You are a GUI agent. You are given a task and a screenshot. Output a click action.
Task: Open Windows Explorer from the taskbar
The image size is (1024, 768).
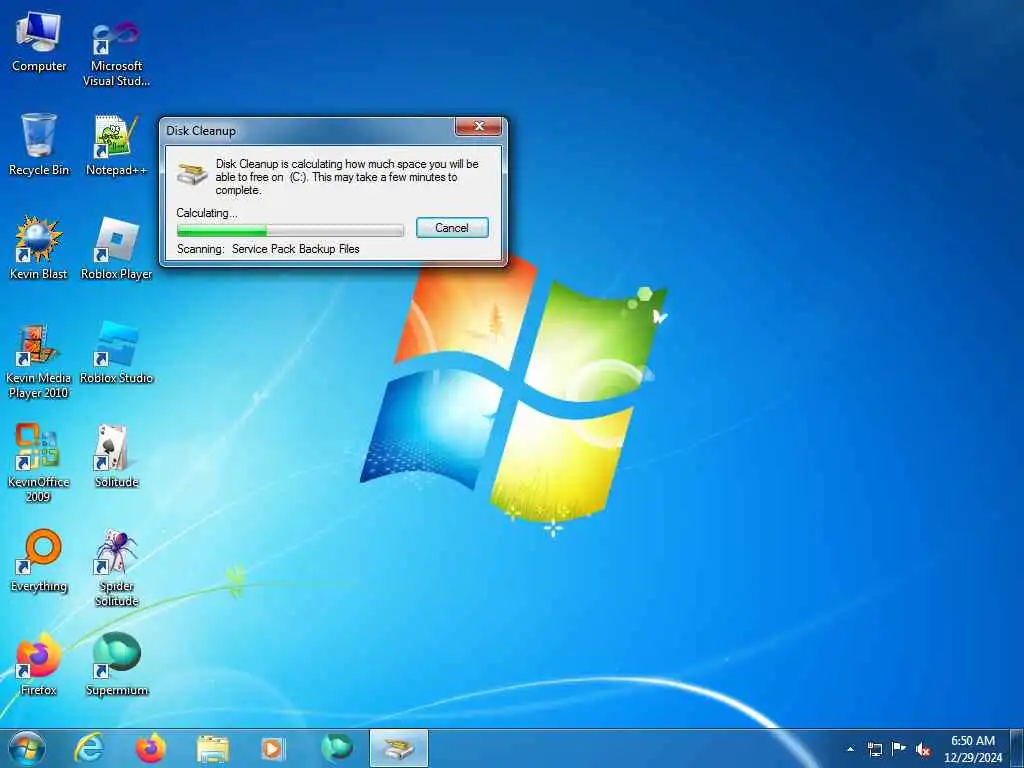point(212,748)
